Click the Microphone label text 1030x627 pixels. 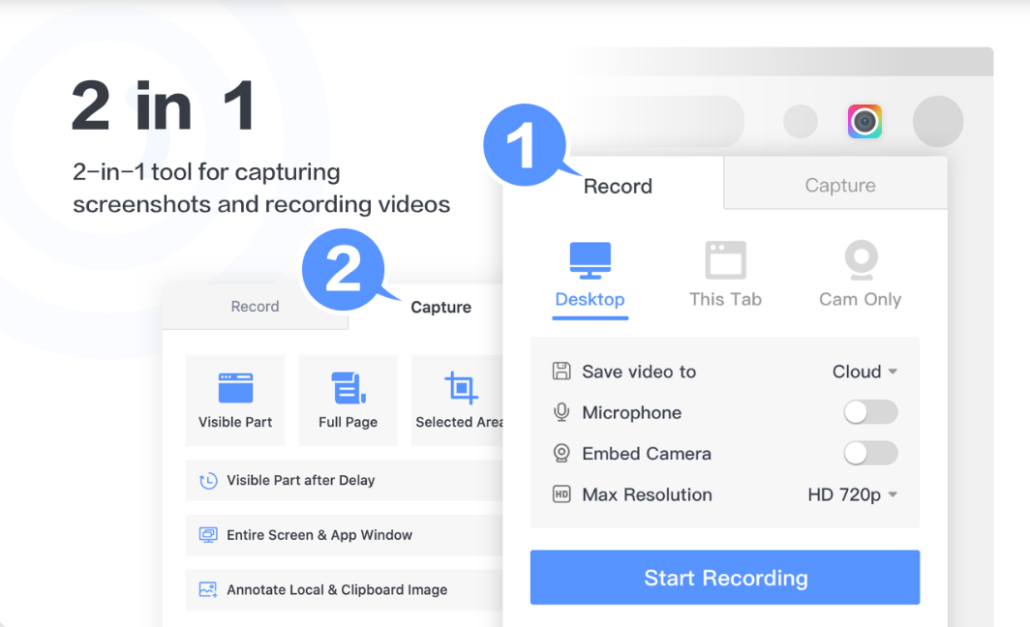pos(632,412)
